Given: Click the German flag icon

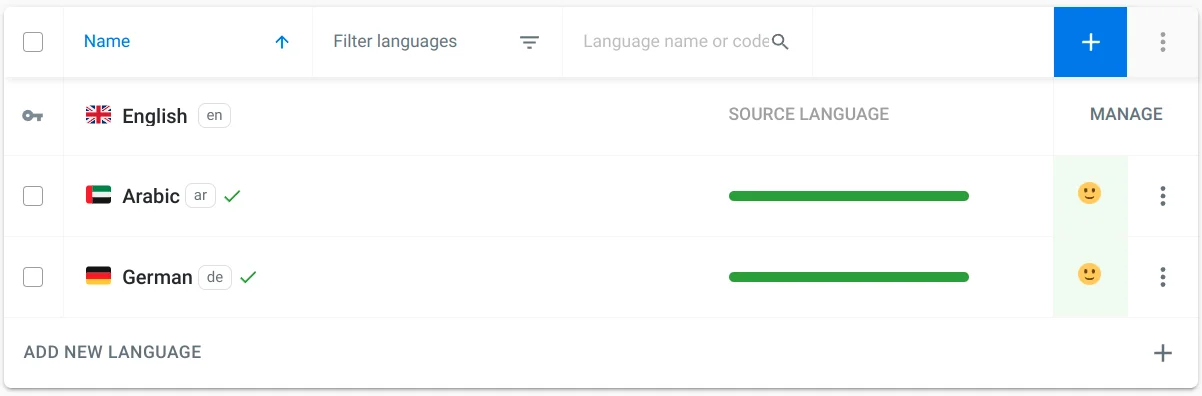Looking at the screenshot, I should tap(98, 276).
